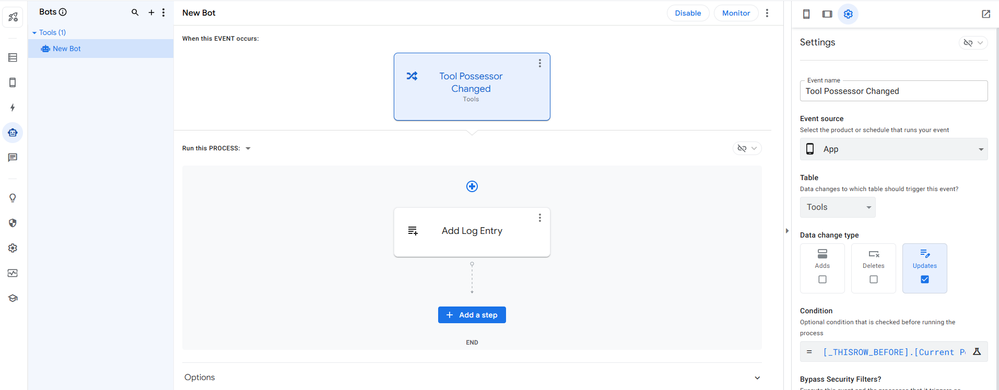Select the Add Log Entry step card
The width and height of the screenshot is (999, 390).
pyautogui.click(x=472, y=232)
